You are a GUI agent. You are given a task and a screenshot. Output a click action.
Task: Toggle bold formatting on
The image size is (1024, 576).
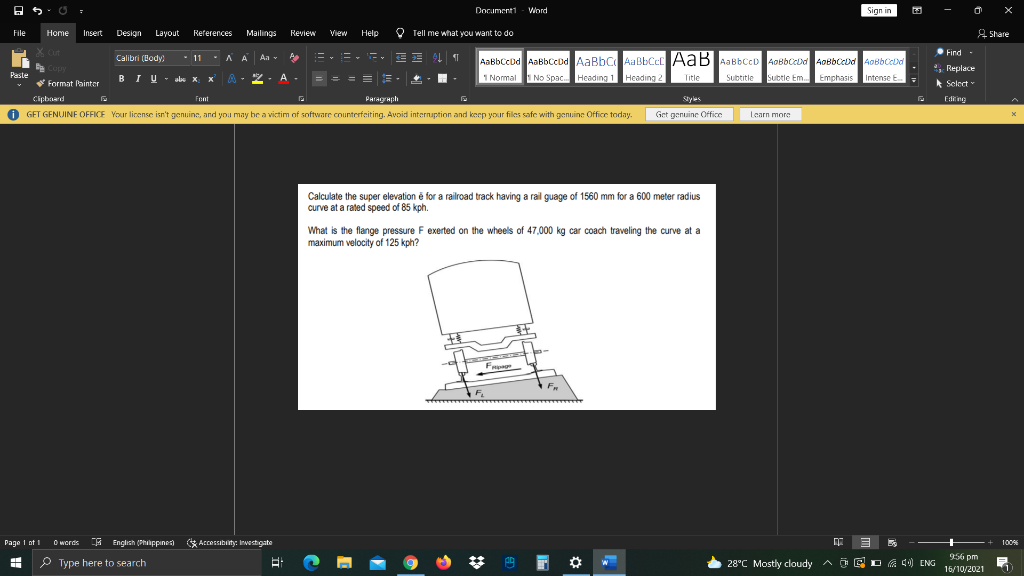click(x=122, y=78)
